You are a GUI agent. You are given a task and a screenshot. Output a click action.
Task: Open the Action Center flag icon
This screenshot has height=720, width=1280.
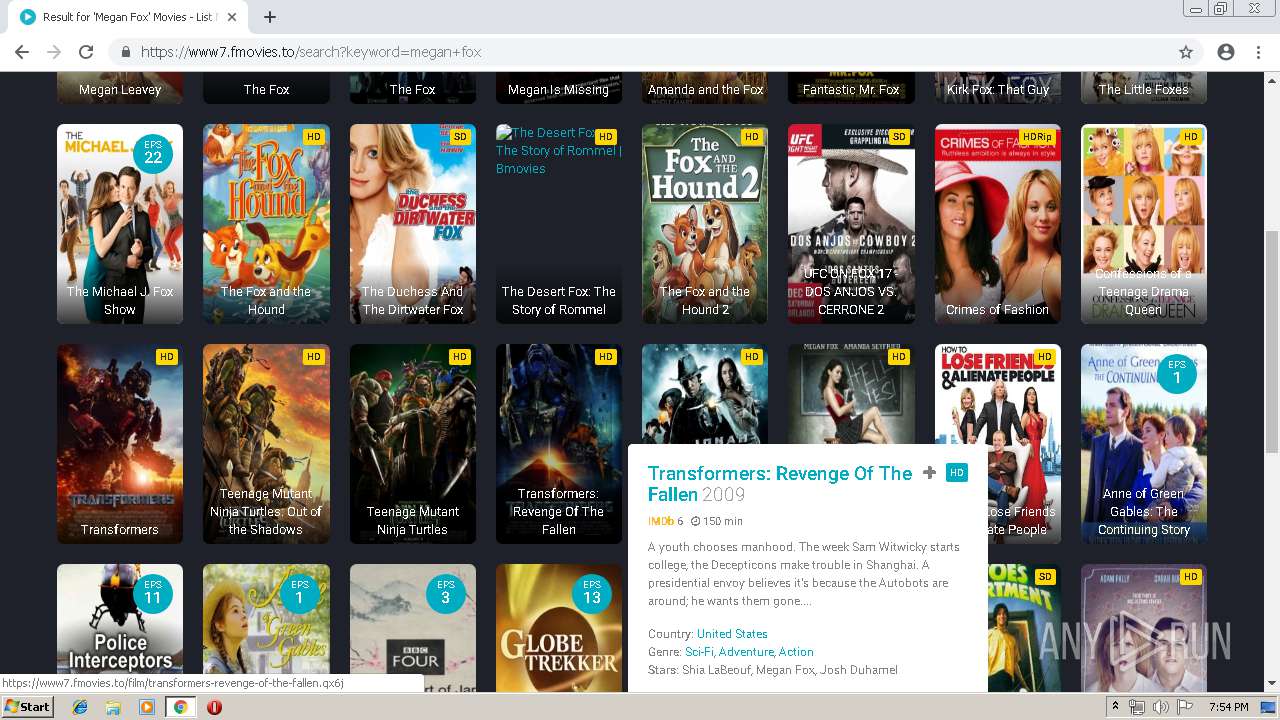coord(1184,707)
